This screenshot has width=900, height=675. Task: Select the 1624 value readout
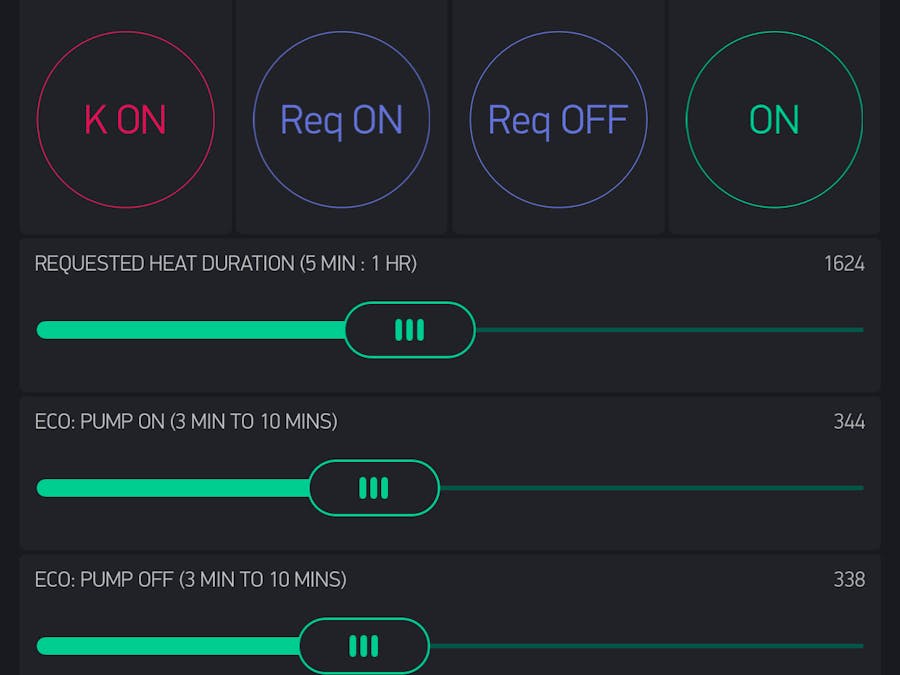(x=846, y=263)
